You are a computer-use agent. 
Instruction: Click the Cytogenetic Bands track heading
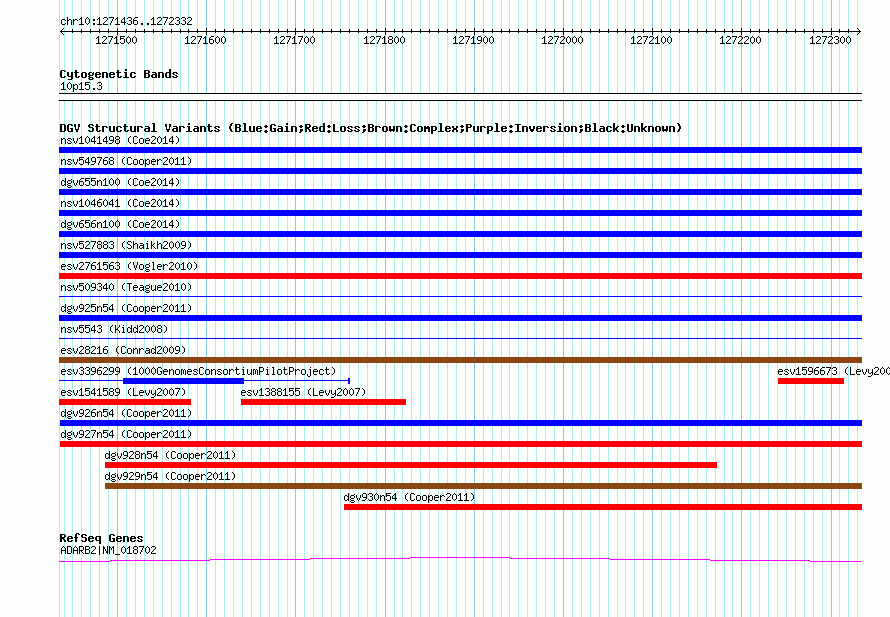point(119,74)
